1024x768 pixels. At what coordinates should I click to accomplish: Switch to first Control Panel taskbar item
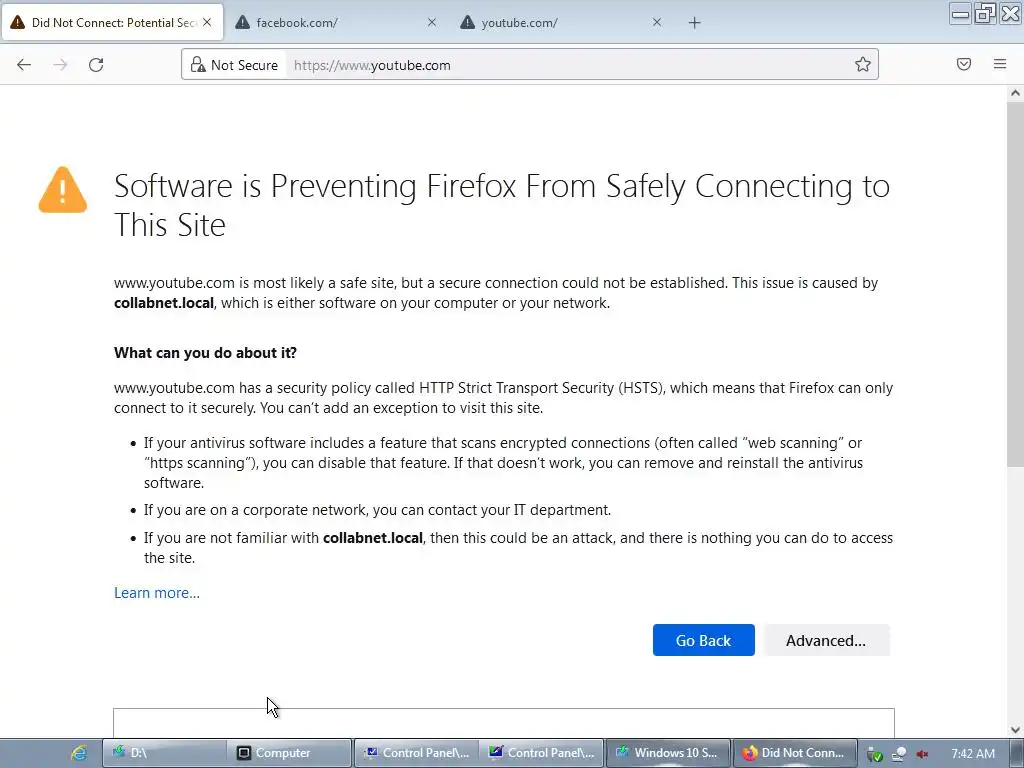point(417,753)
